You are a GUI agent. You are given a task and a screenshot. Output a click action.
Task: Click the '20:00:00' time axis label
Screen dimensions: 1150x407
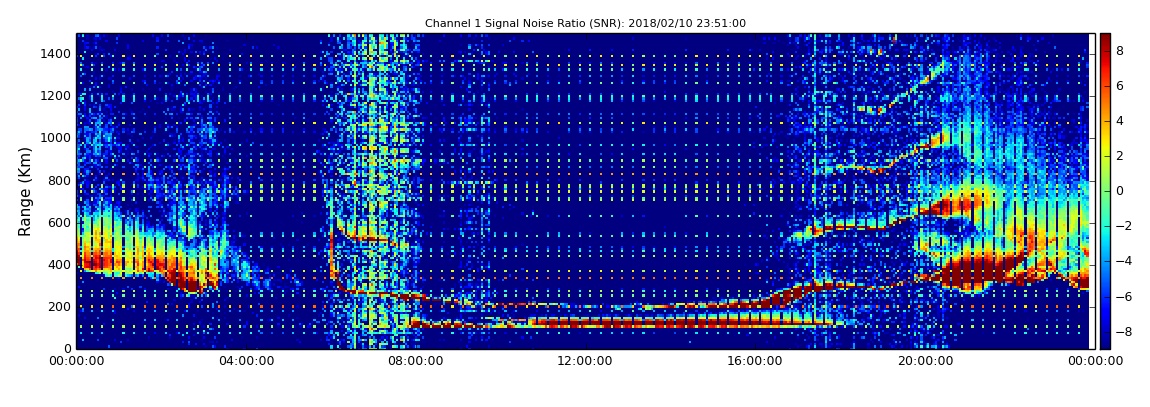click(x=925, y=361)
